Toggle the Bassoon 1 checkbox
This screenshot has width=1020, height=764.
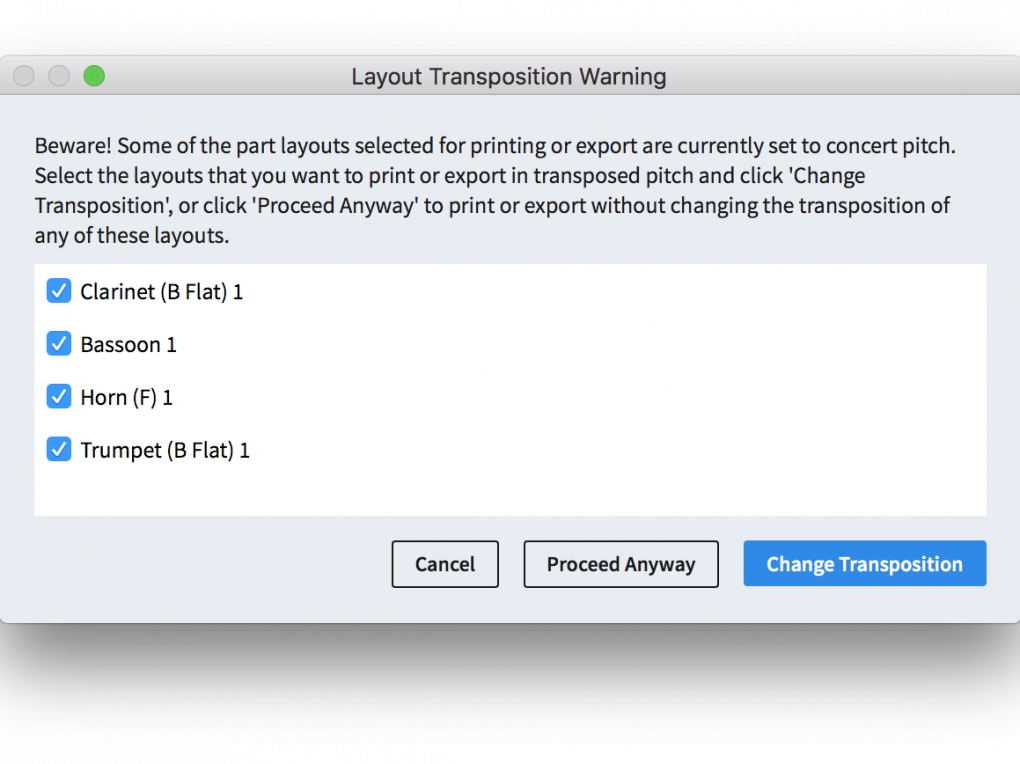point(59,344)
